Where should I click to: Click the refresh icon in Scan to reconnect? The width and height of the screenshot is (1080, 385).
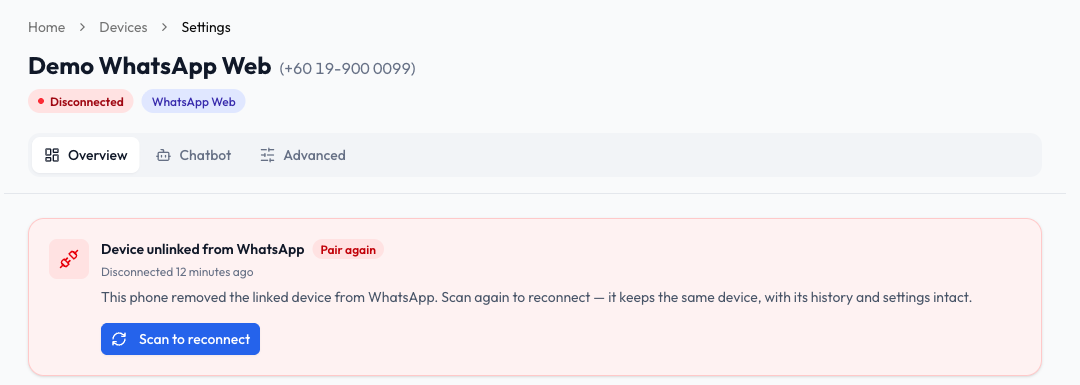tap(119, 339)
